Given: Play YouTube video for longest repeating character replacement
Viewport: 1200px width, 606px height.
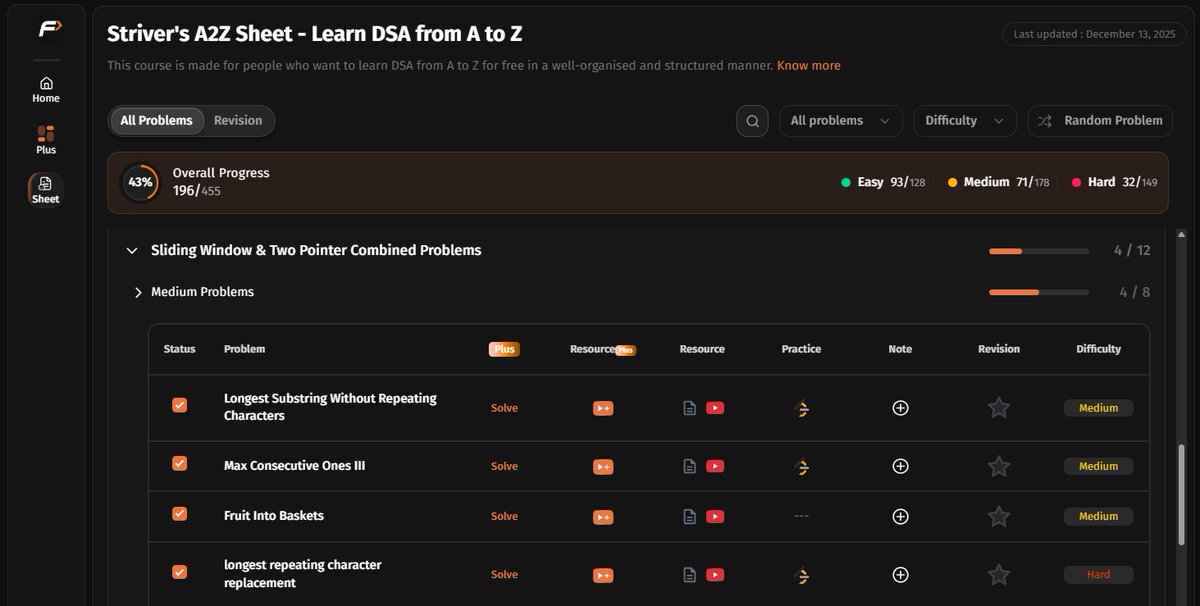Looking at the screenshot, I should point(715,575).
